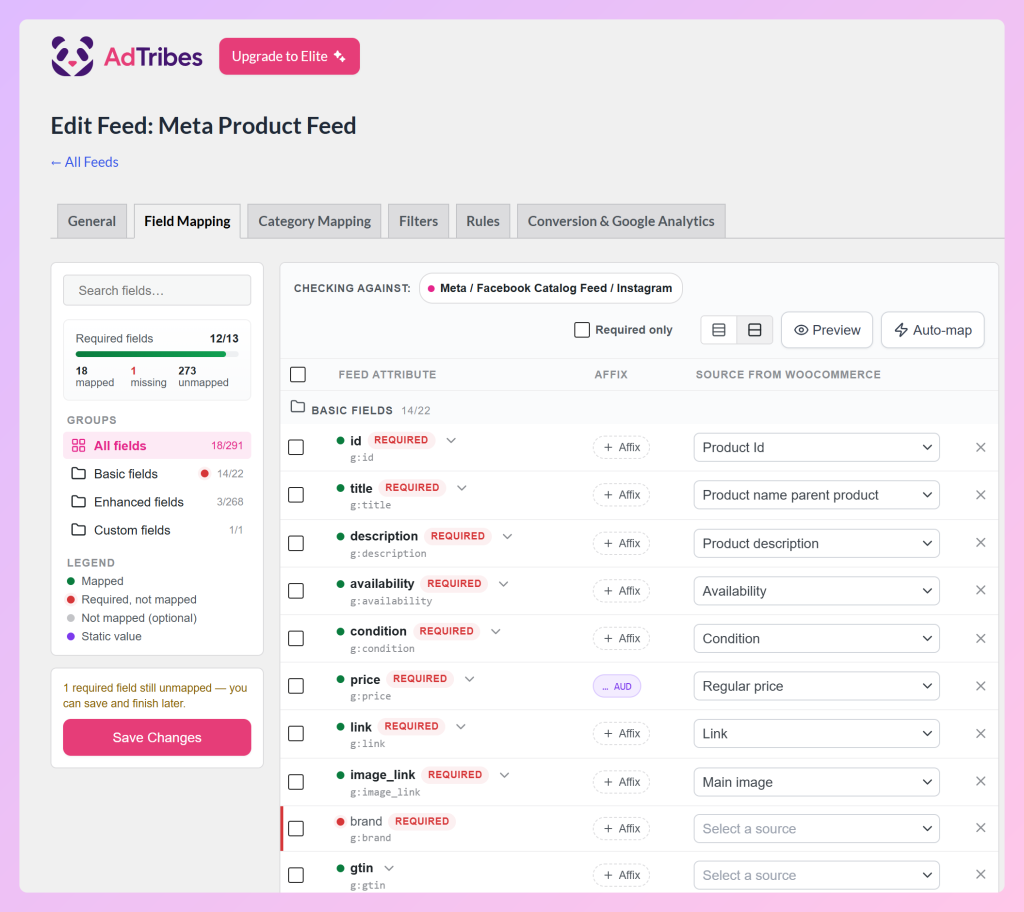Click the BASIC FIELDS section folder icon

(x=298, y=407)
